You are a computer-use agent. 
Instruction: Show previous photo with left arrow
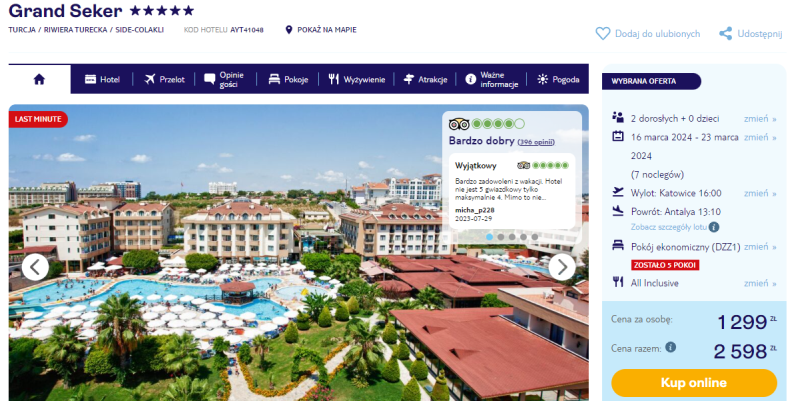pos(35,267)
